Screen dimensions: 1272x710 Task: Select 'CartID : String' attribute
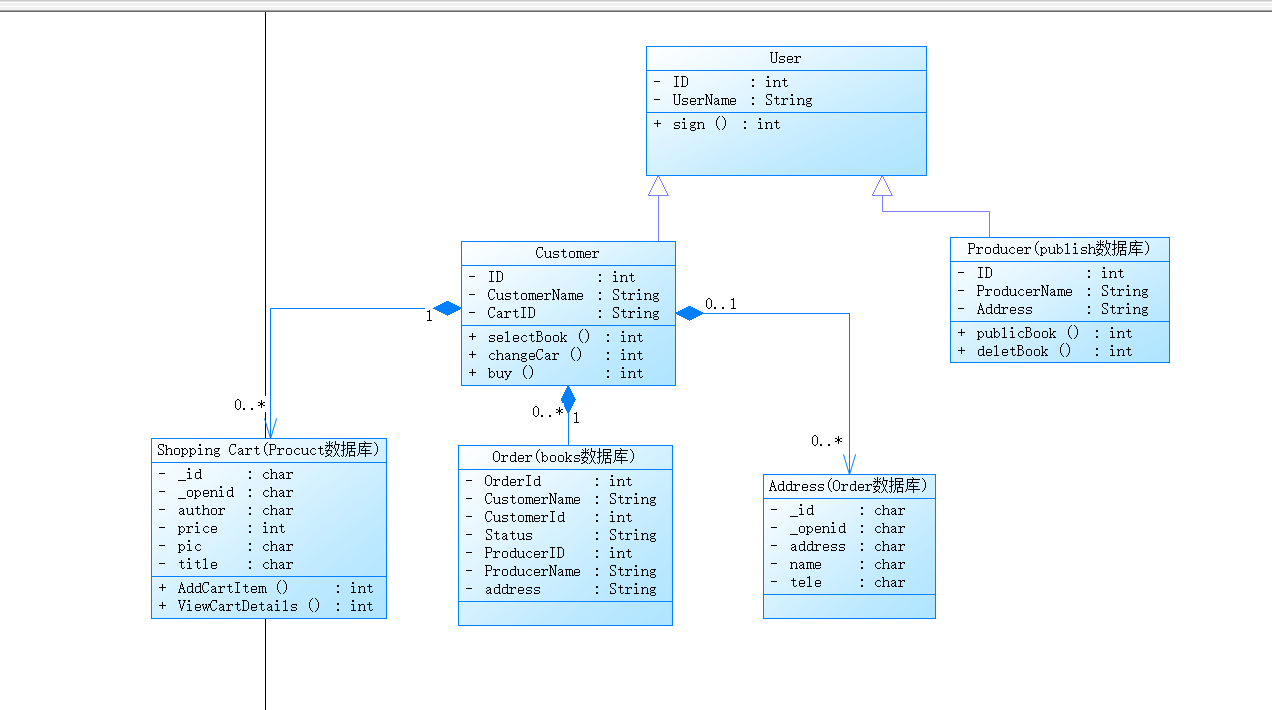tap(564, 313)
